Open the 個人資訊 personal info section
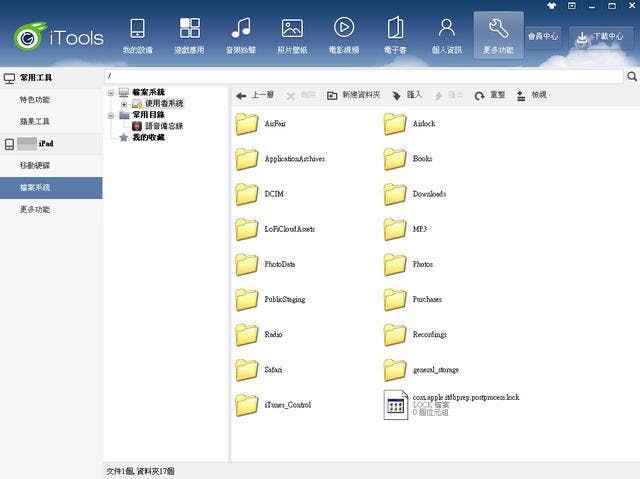 pos(447,34)
